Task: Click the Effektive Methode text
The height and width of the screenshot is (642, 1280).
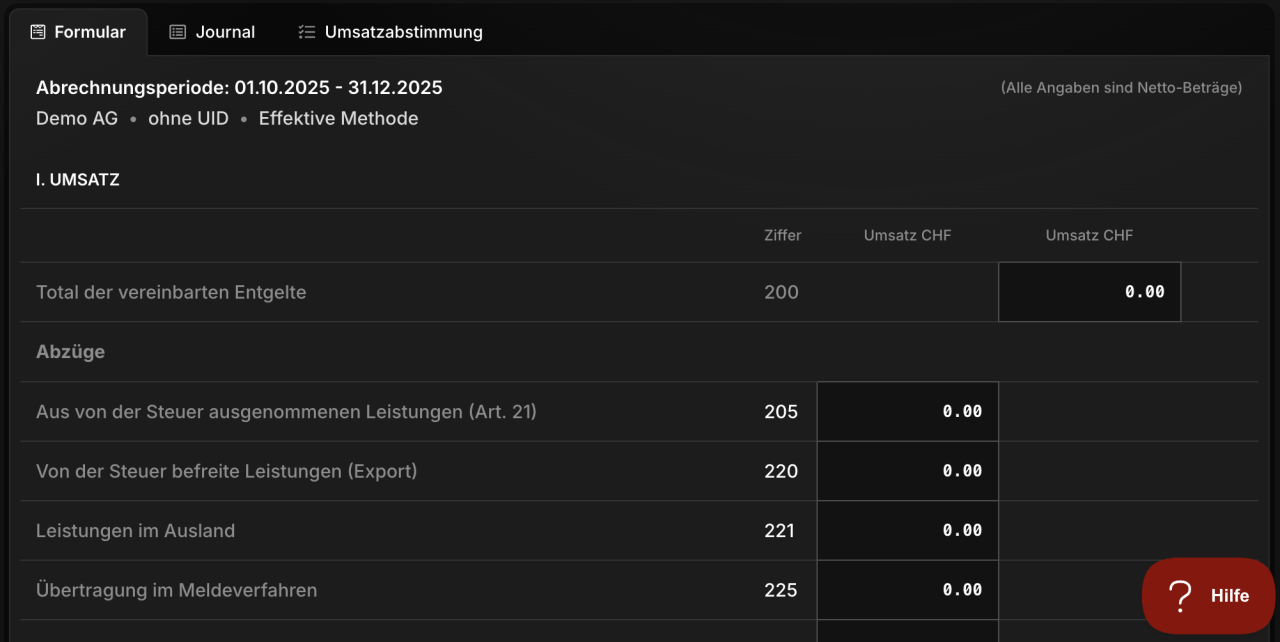Action: pos(338,119)
